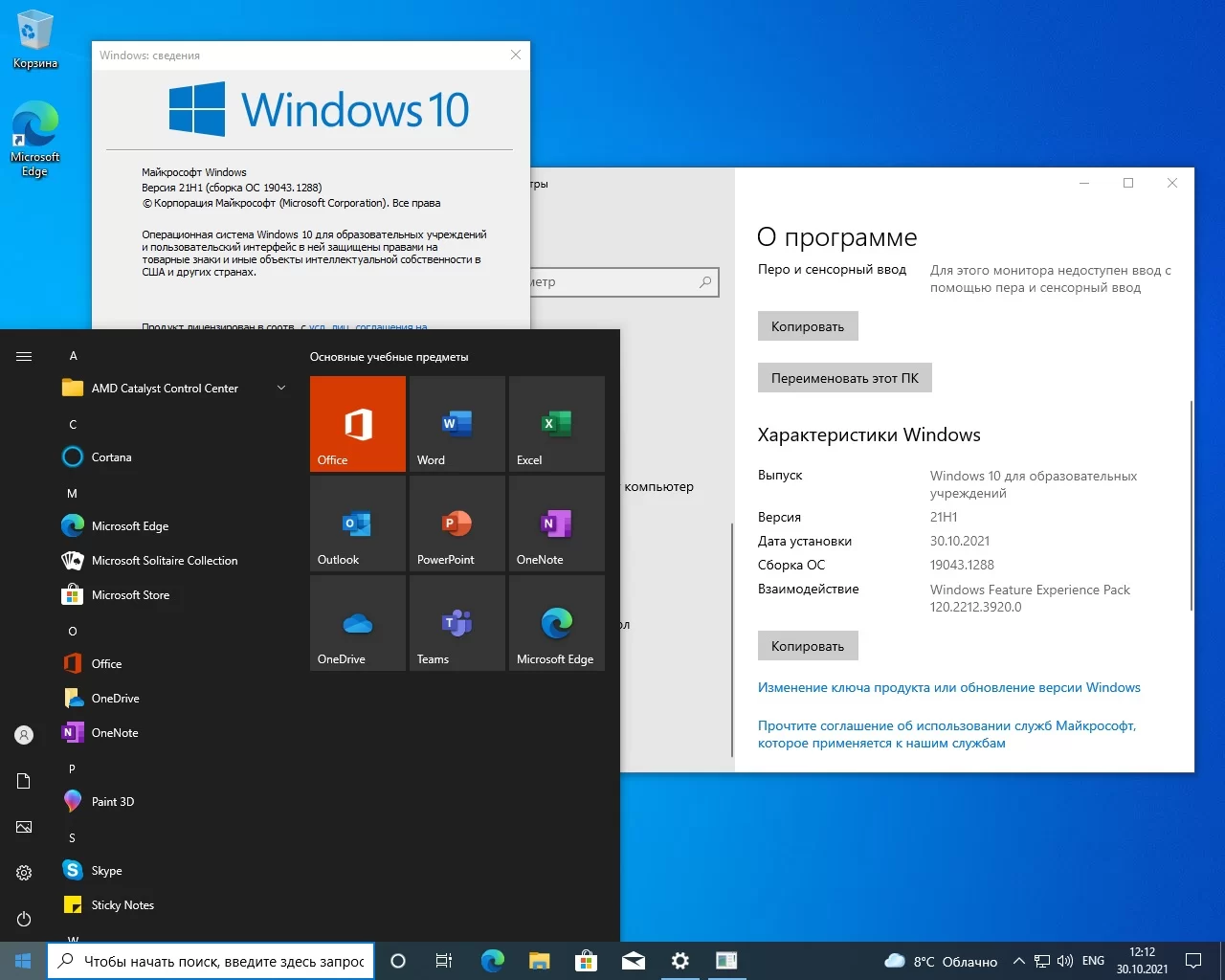The width and height of the screenshot is (1225, 980).
Task: Open the PowerPoint tile
Action: click(x=457, y=523)
